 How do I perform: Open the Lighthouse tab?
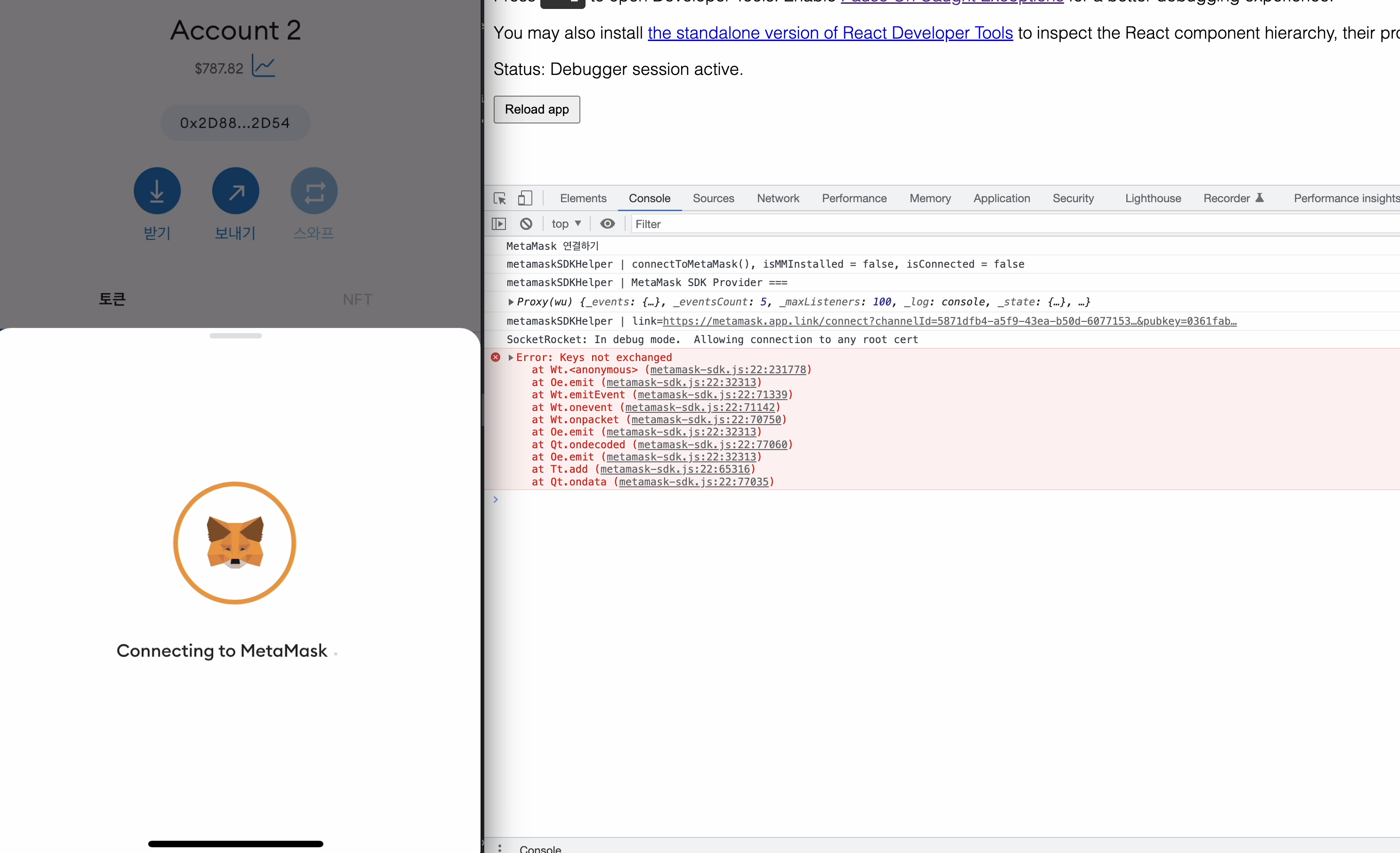(1153, 198)
